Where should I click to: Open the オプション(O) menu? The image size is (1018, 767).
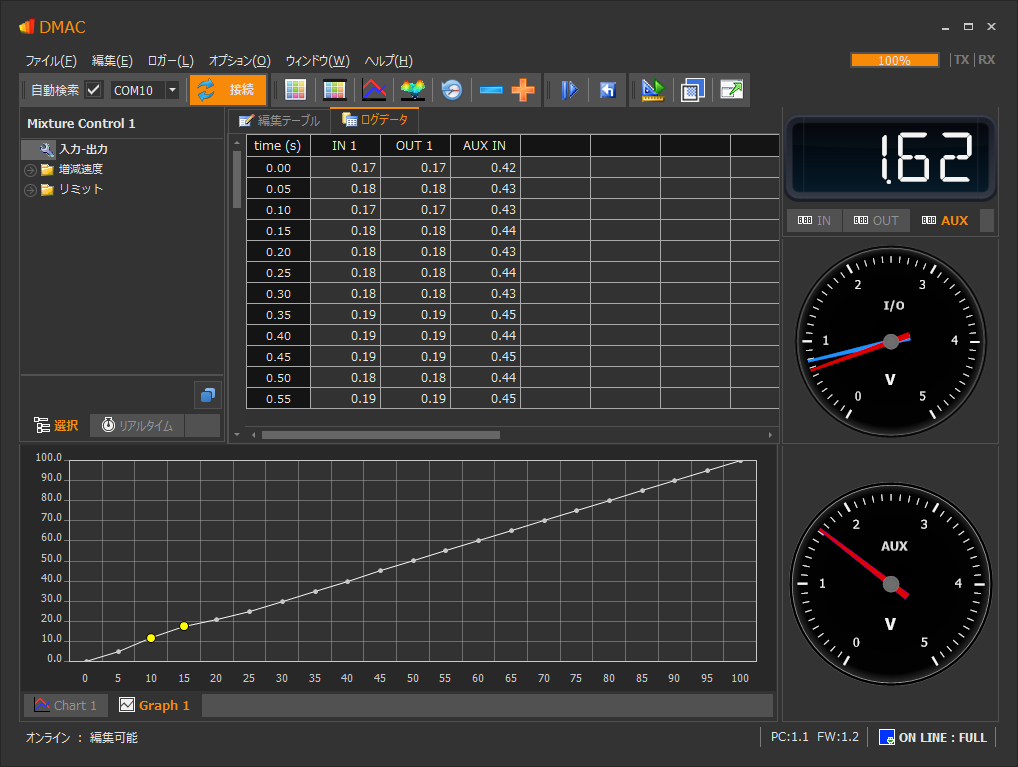coord(239,60)
